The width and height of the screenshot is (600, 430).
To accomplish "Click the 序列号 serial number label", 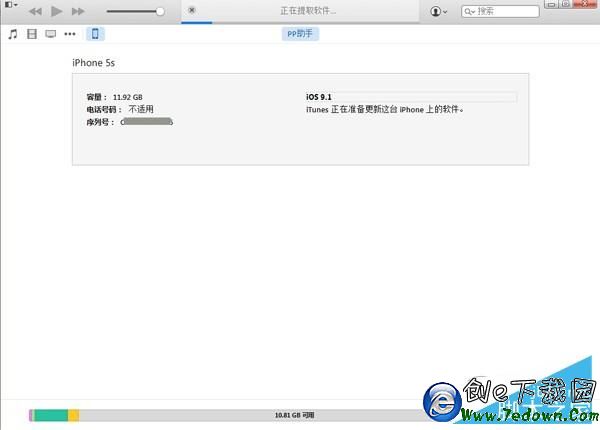I will coord(100,122).
